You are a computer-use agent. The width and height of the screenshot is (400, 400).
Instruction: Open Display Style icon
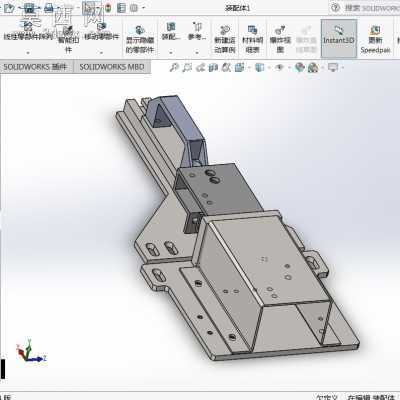coord(260,68)
